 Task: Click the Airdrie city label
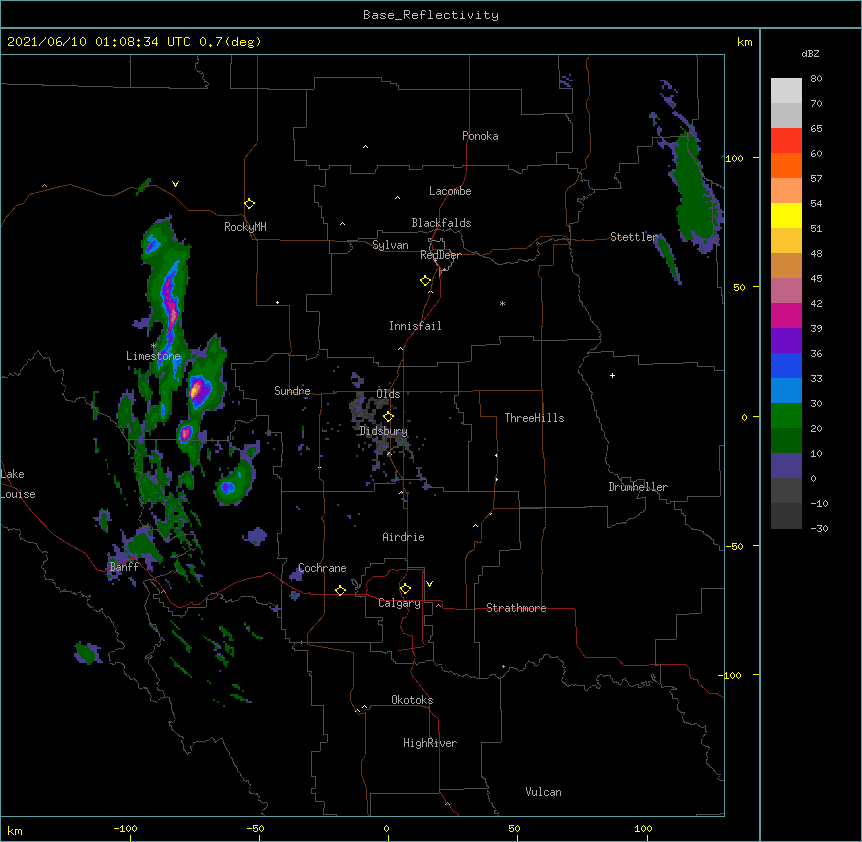point(403,537)
